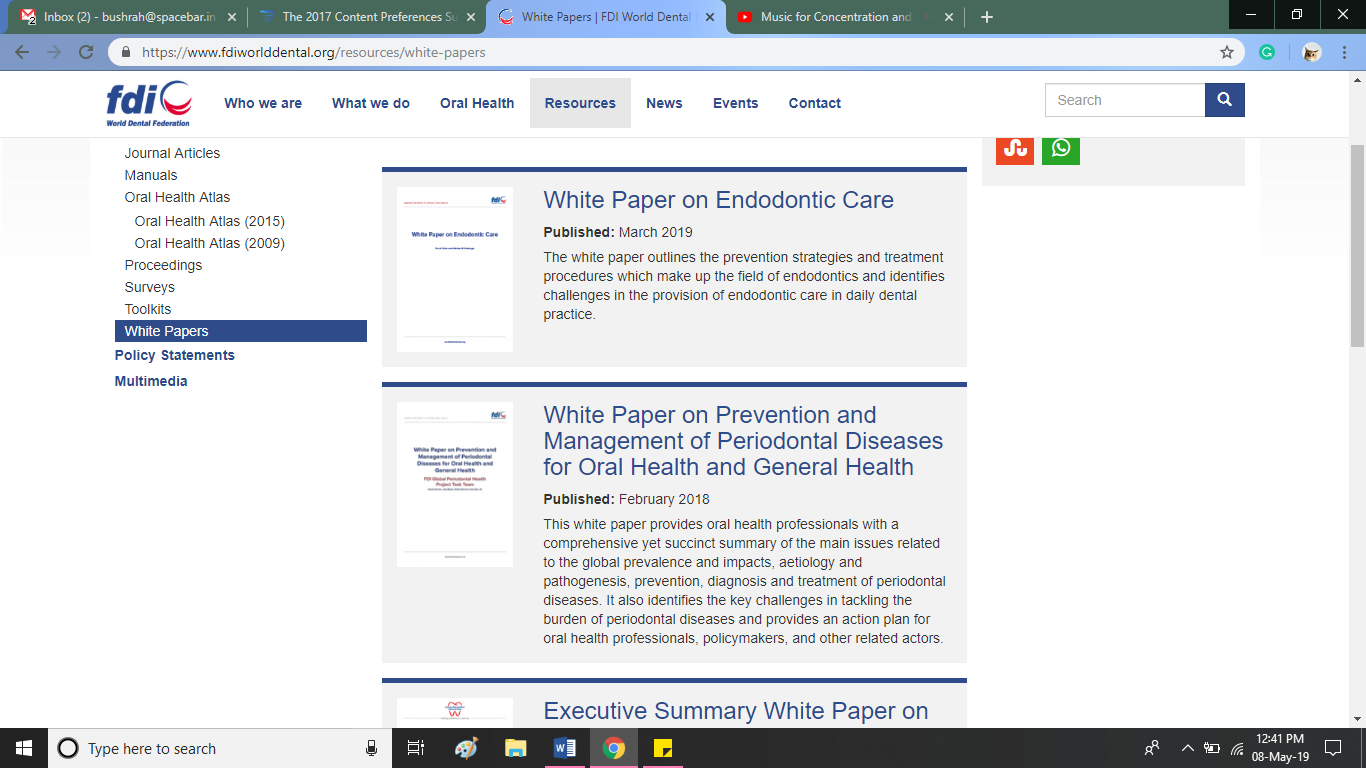Click the Windows taskbar search box
Viewport: 1366px width, 768px height.
point(221,748)
